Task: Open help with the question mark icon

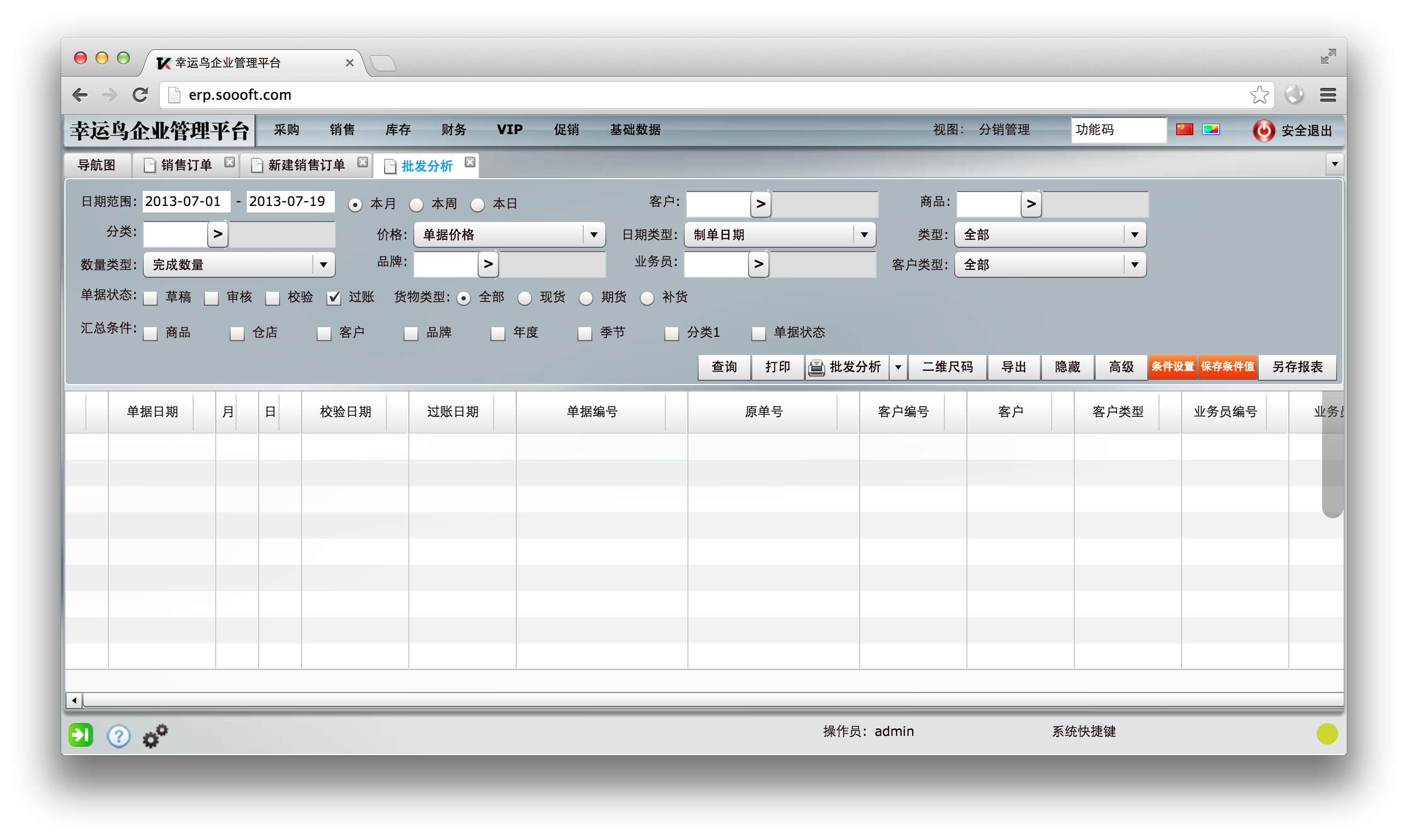Action: click(x=119, y=736)
